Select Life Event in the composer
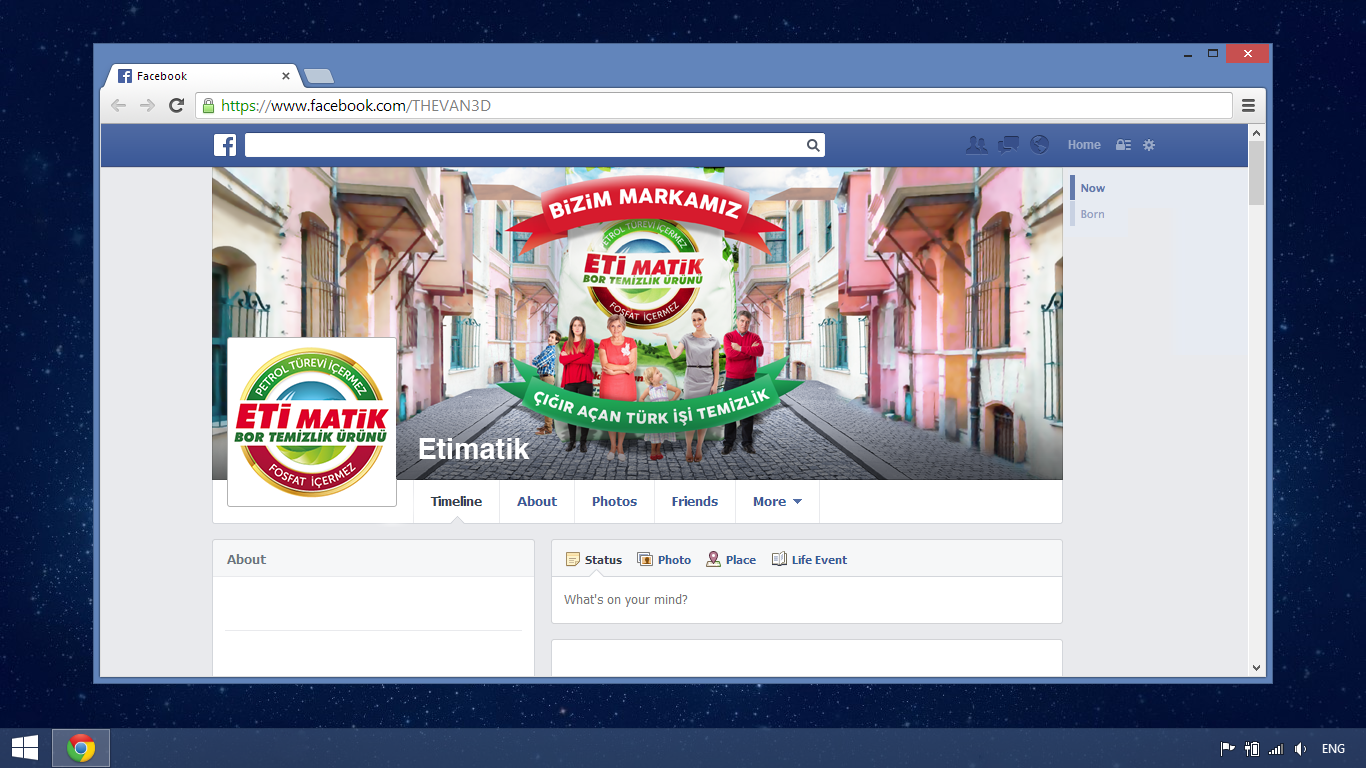 [809, 560]
